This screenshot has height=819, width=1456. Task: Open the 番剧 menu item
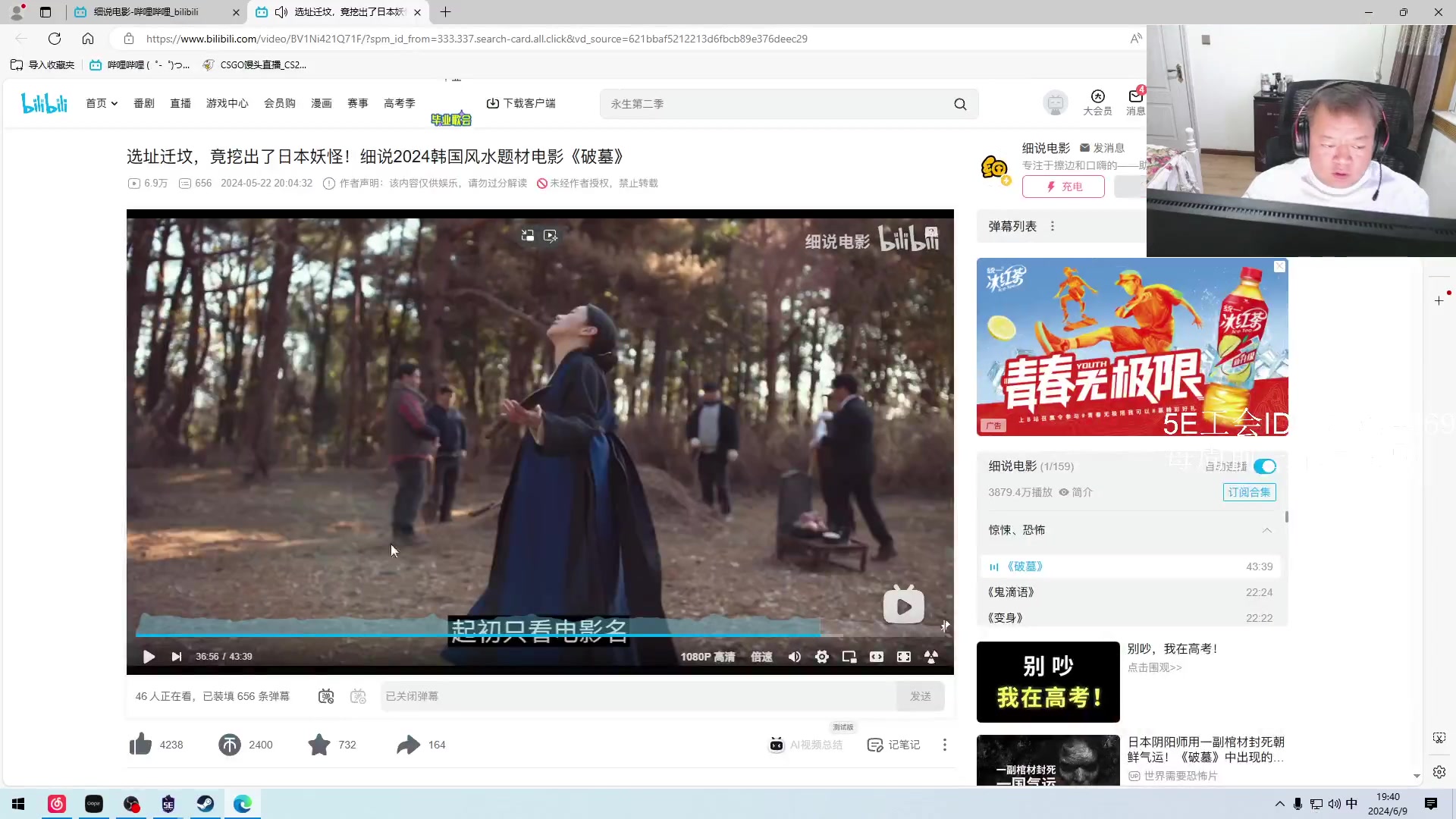[143, 103]
